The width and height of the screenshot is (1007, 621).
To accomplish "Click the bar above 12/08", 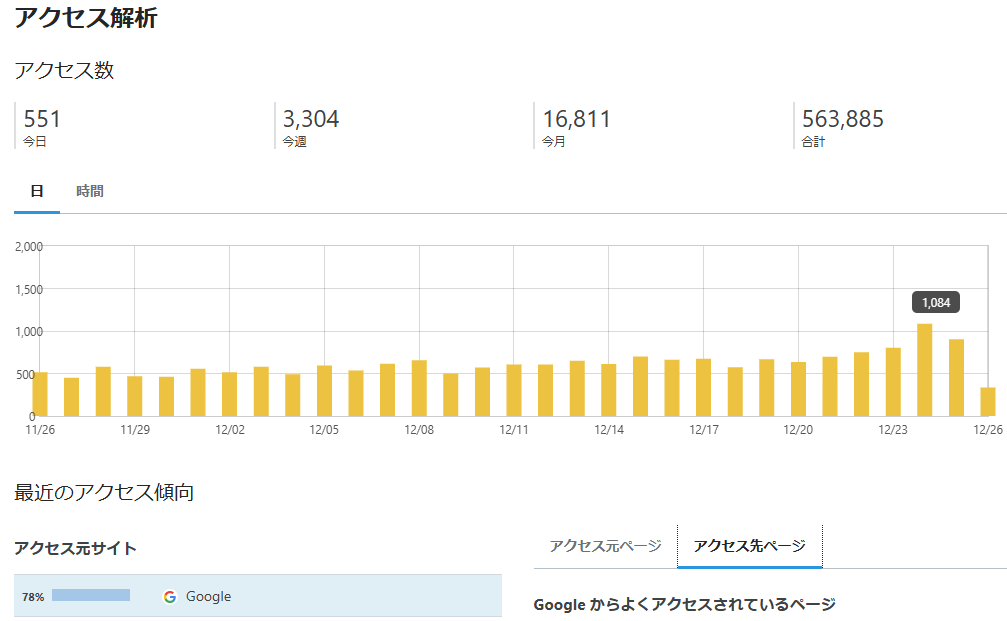I will pyautogui.click(x=419, y=388).
